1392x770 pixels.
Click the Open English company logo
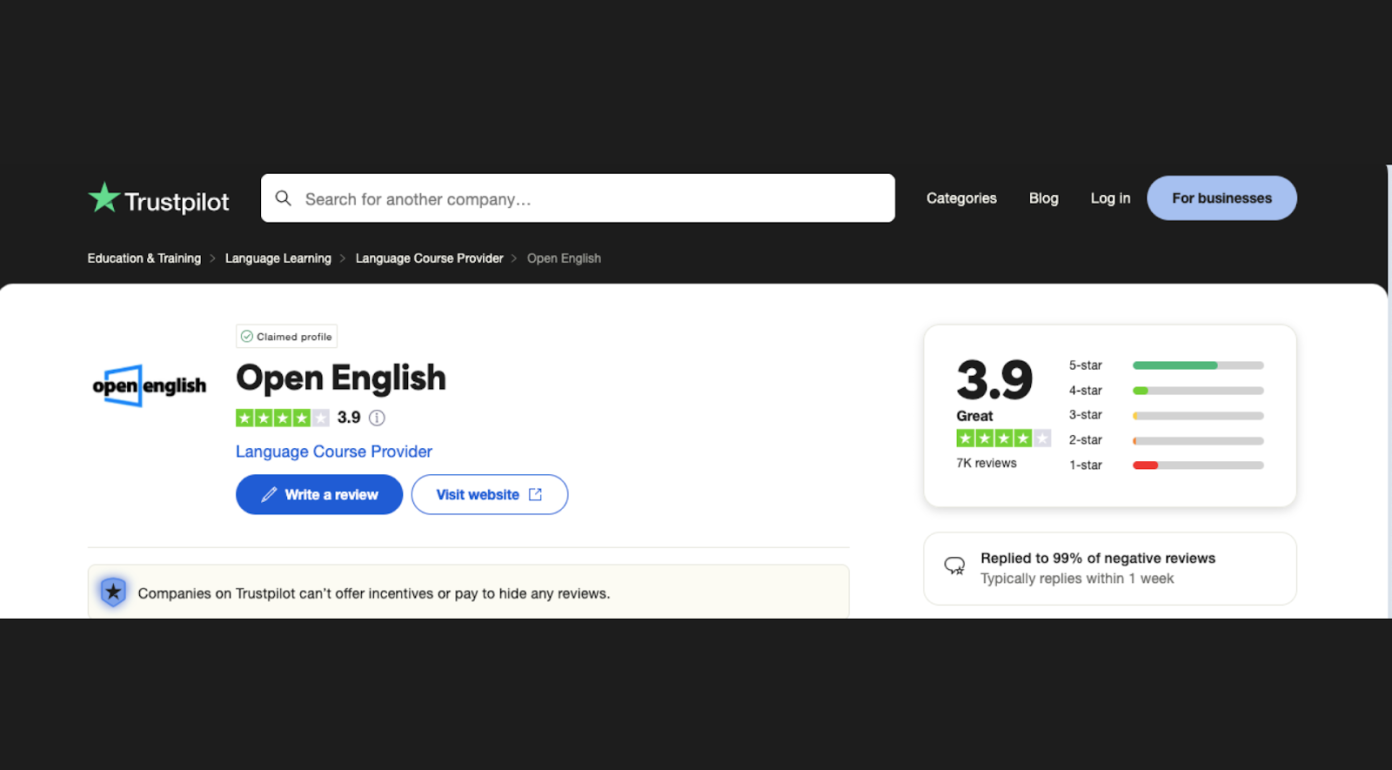pyautogui.click(x=149, y=385)
